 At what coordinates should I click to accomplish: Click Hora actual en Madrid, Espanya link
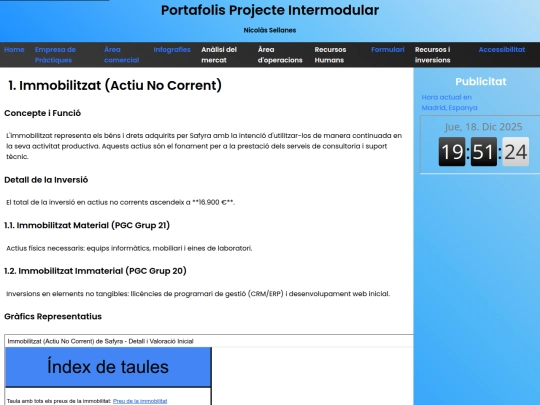(x=449, y=102)
